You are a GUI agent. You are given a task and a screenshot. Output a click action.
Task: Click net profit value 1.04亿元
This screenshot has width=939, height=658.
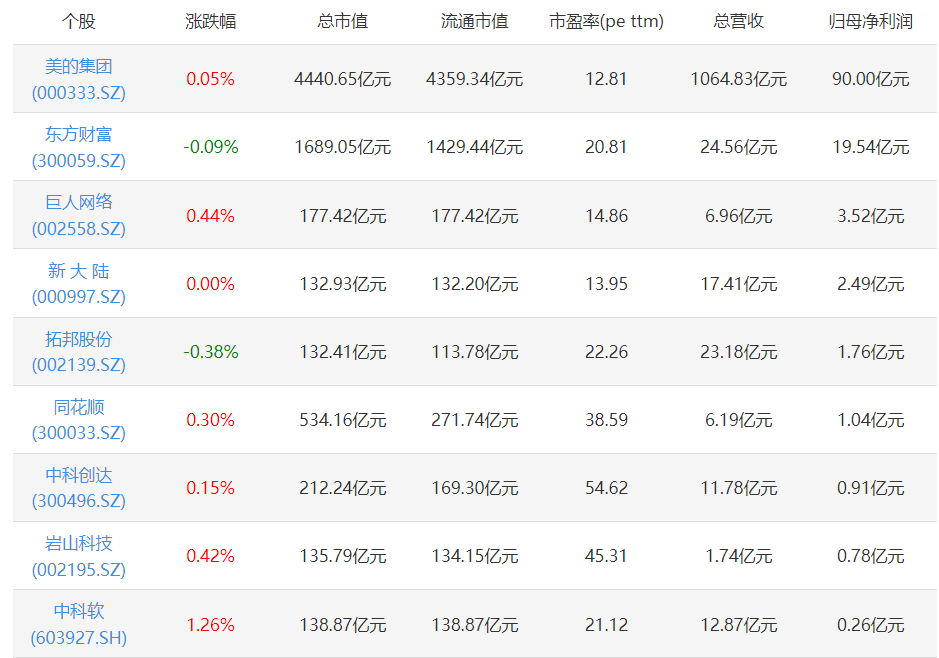[x=871, y=420]
